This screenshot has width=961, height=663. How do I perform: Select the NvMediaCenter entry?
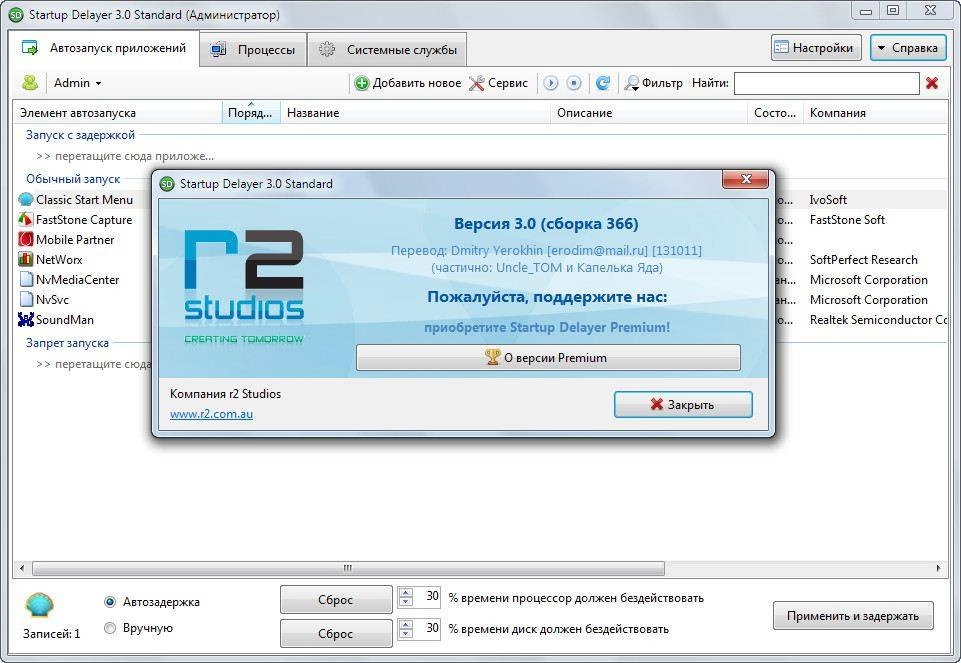coord(77,280)
